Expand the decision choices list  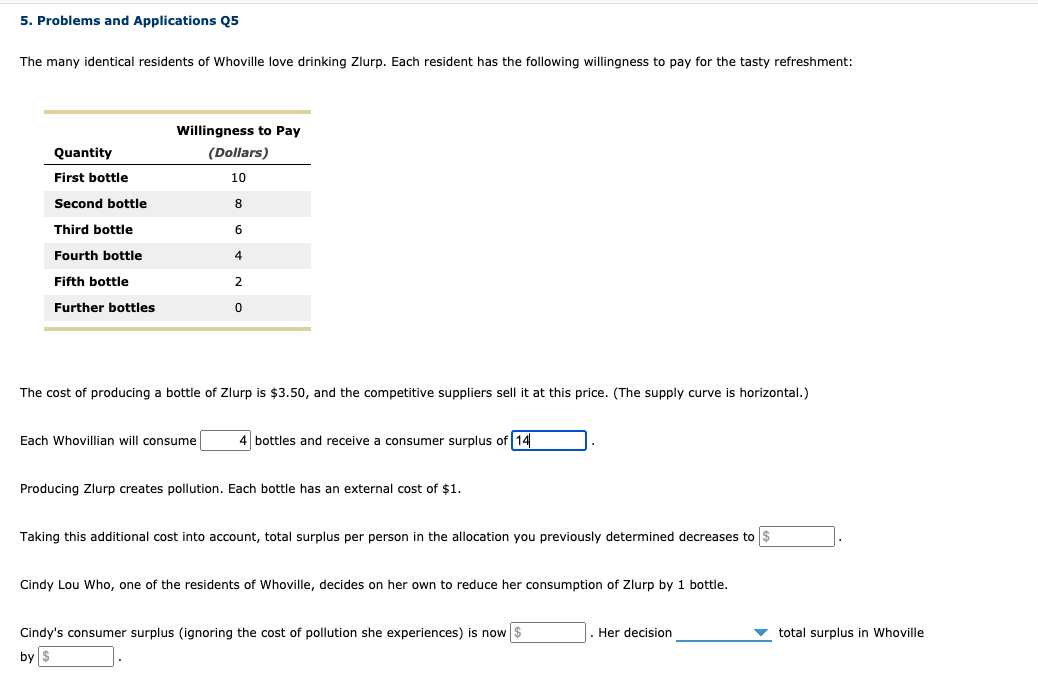tap(722, 633)
